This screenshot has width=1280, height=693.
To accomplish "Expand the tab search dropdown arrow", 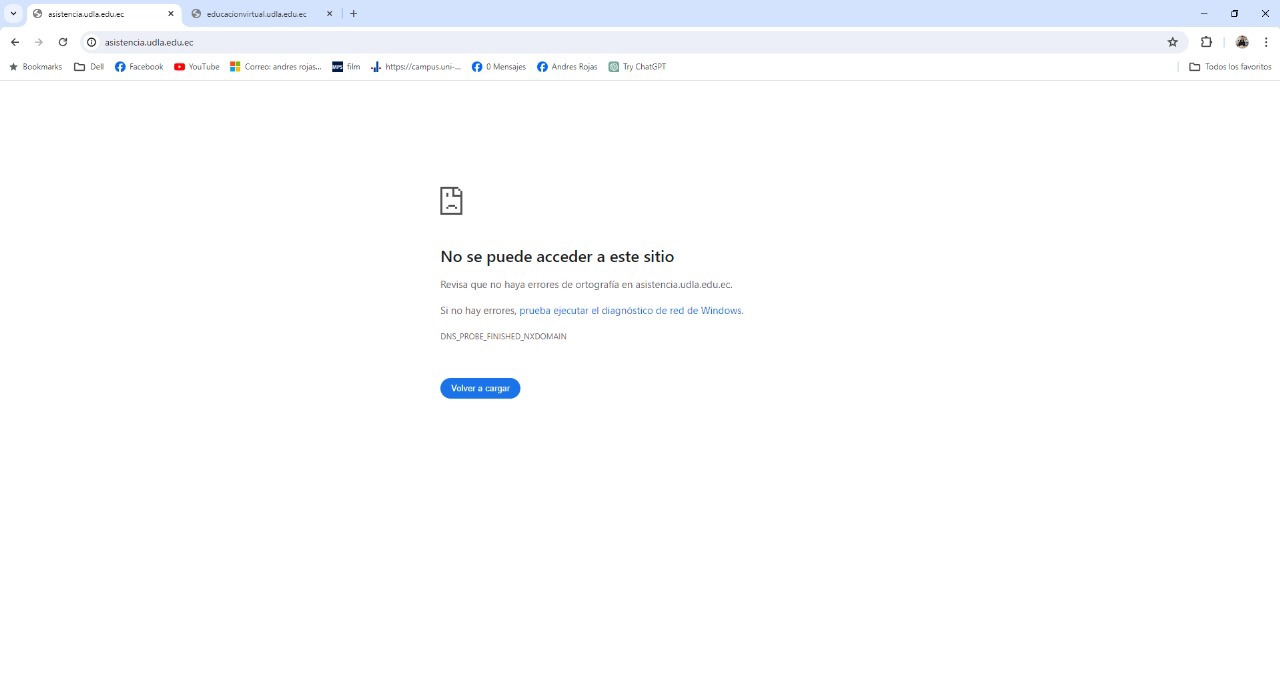I will pos(13,14).
